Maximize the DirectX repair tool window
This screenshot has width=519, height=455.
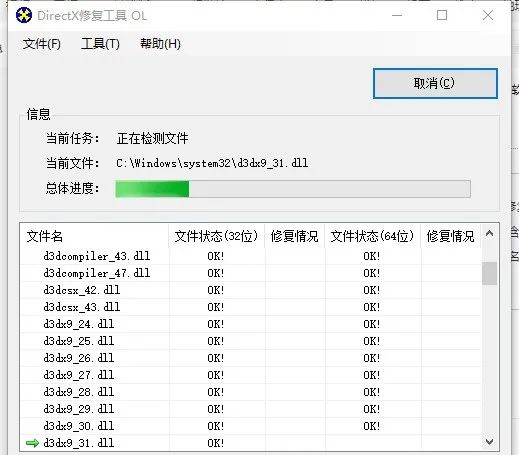pos(442,15)
